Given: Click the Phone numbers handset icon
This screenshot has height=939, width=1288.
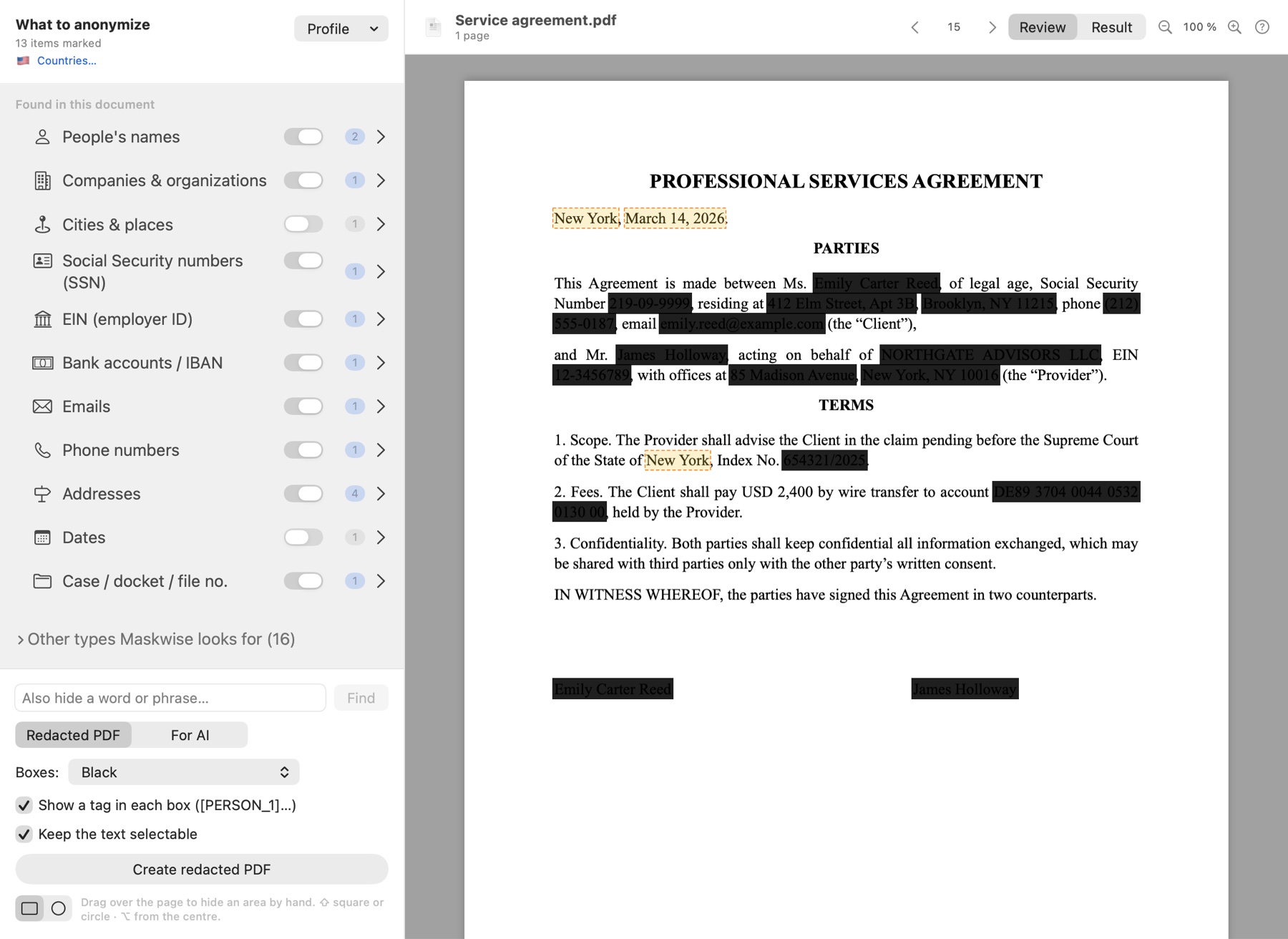Looking at the screenshot, I should [x=42, y=450].
